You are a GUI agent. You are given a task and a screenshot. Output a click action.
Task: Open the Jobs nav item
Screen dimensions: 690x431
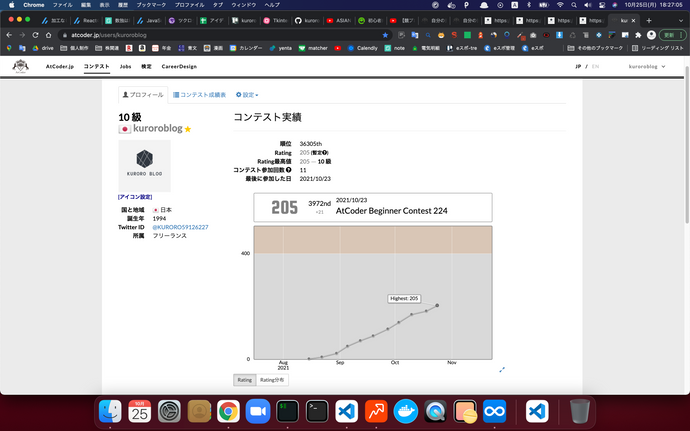[x=125, y=66]
